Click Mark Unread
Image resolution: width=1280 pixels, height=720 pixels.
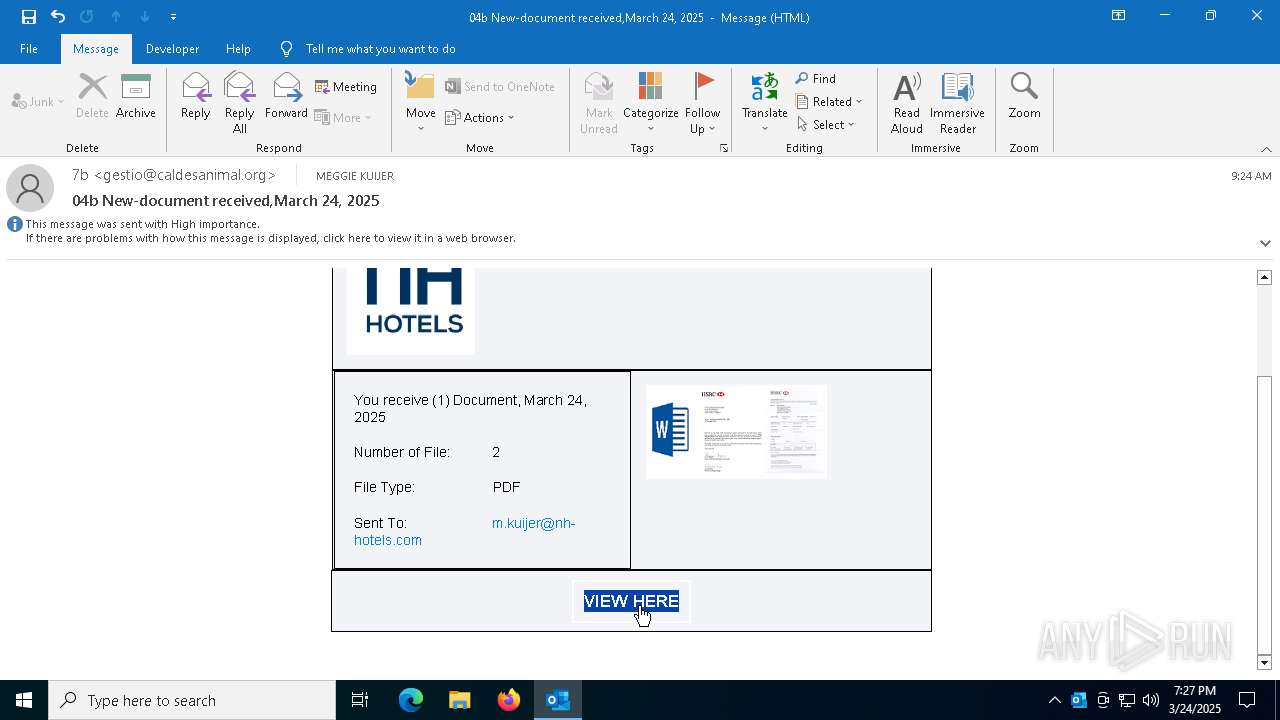tap(599, 103)
